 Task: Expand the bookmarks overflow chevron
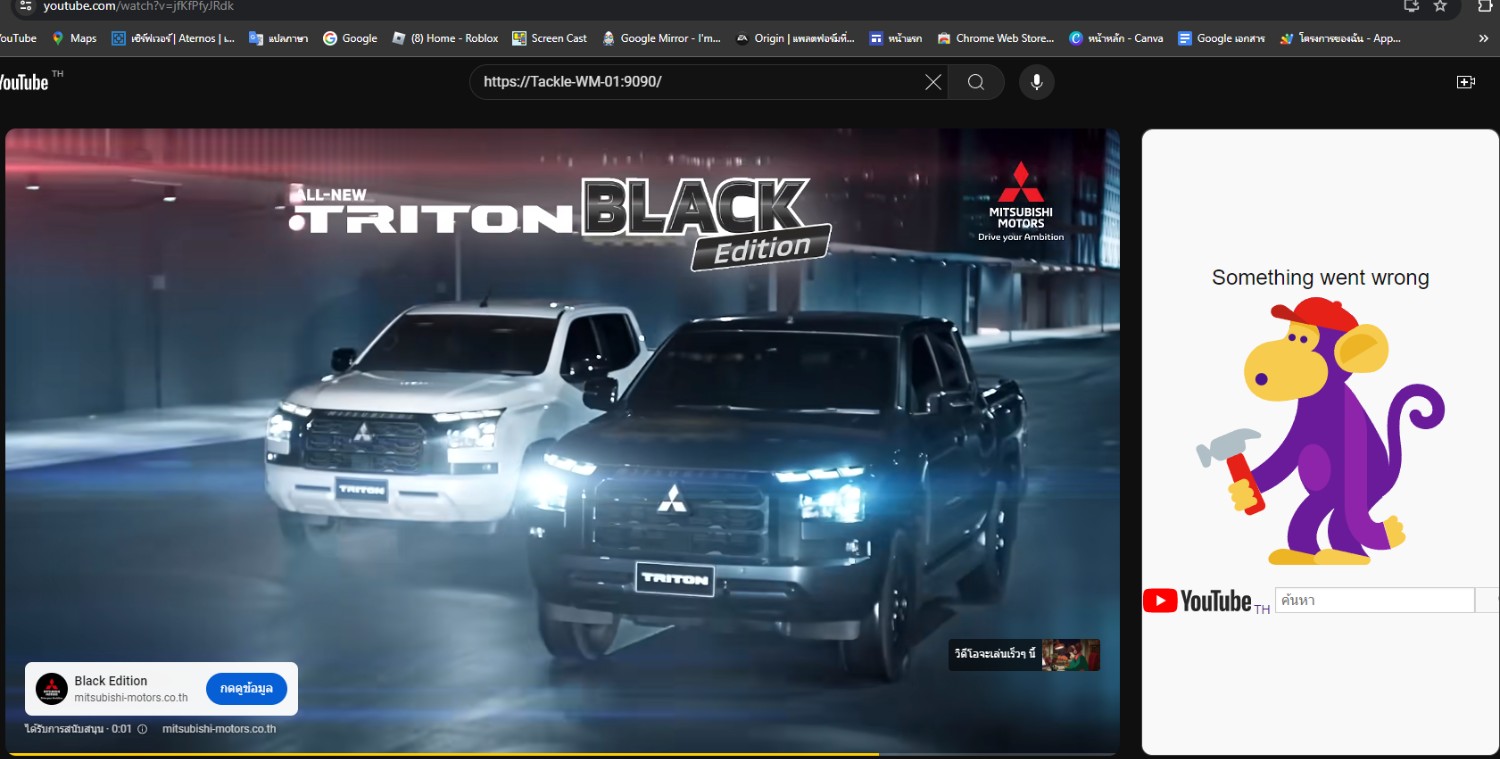point(1483,38)
